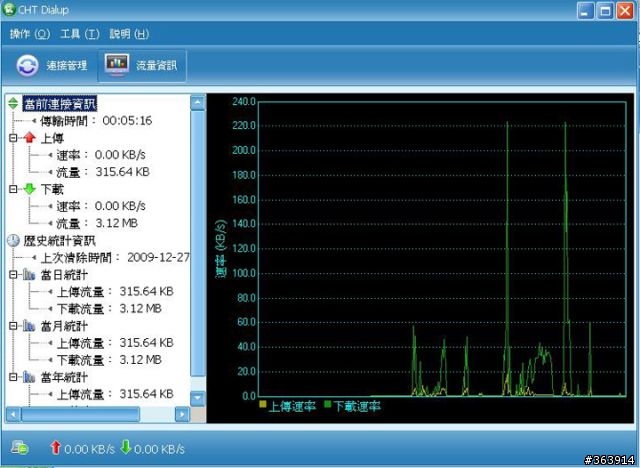
Task: Select the 歷史統計資訊 tree node
Action: 60,241
